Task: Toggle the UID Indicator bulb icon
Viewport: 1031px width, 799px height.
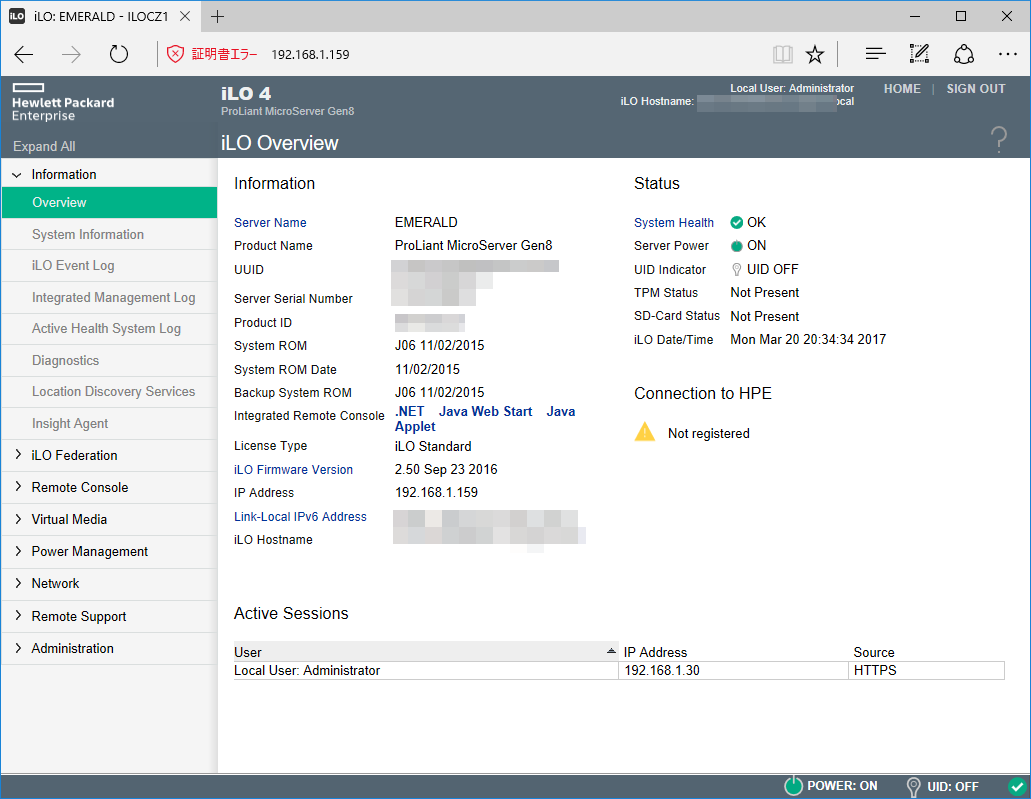Action: coord(737,270)
